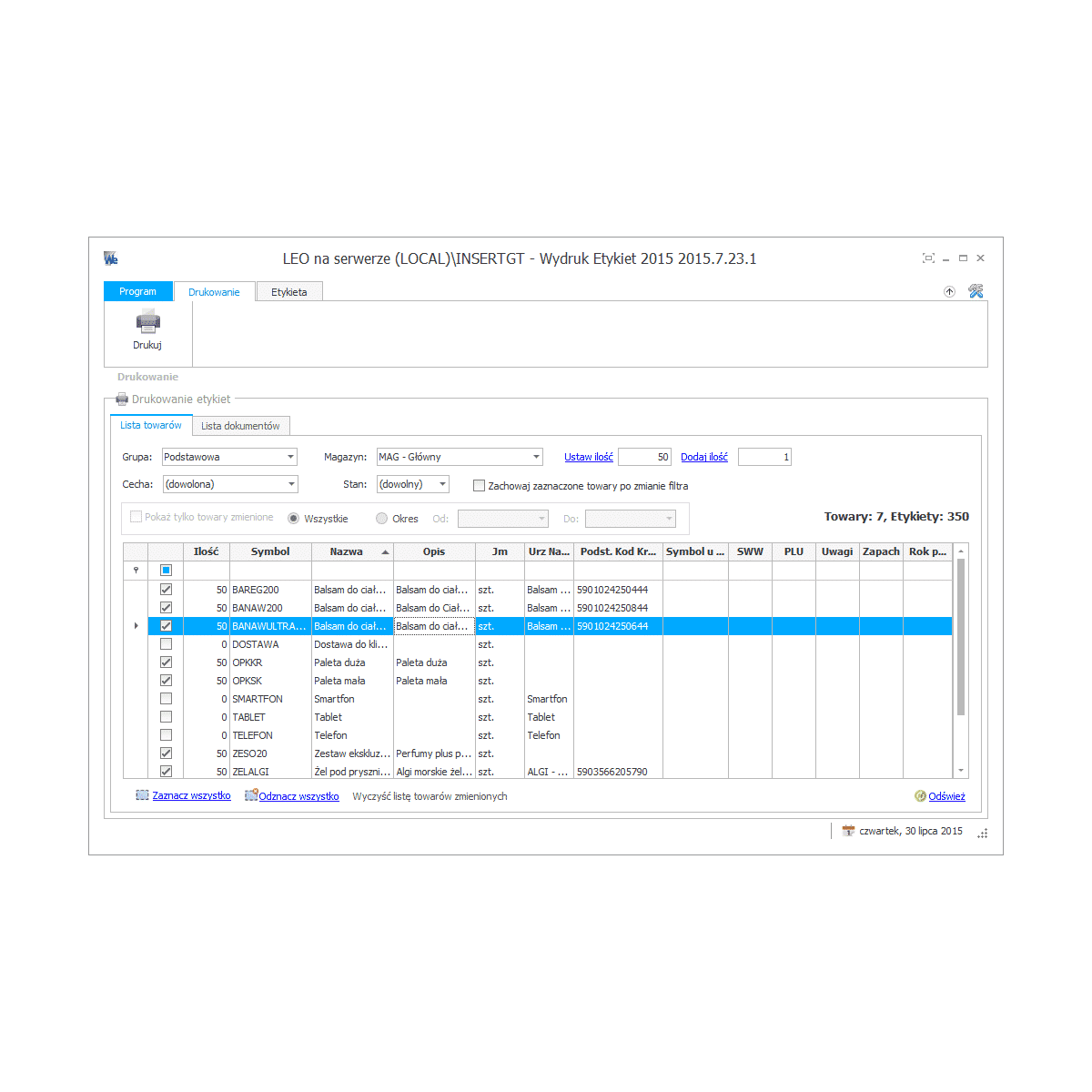Click the Zaznacz wszystko select-all icon
Screen dimensions: 1092x1092
click(142, 795)
